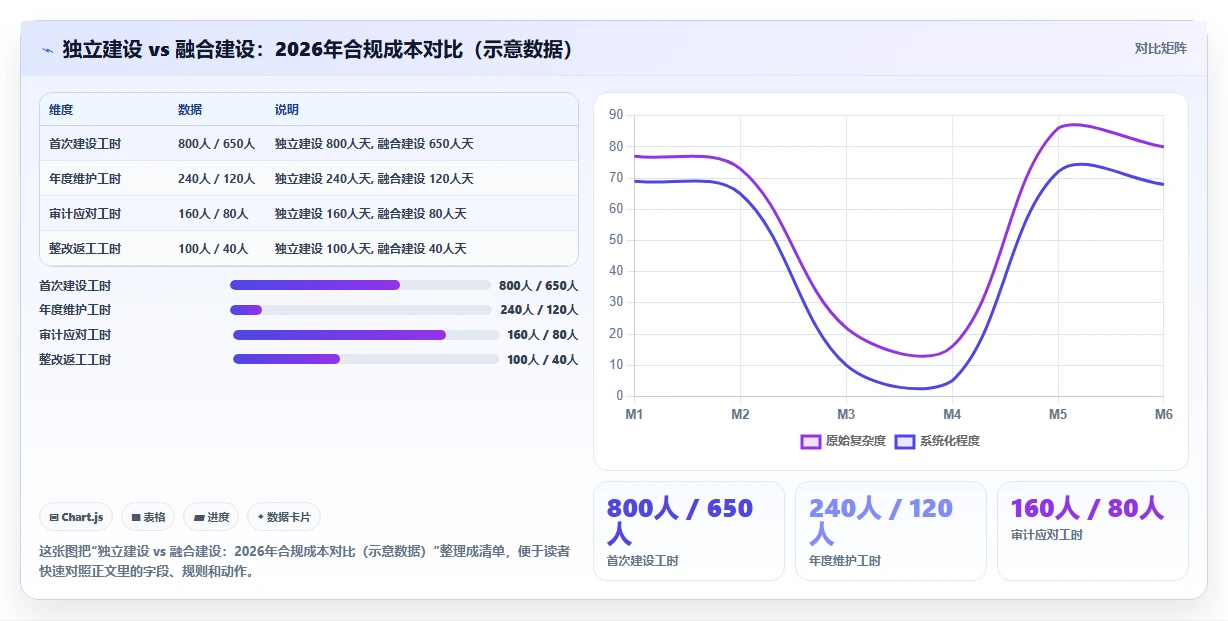
Task: Click the 对比矩阵 label in the header
Action: pos(1160,48)
